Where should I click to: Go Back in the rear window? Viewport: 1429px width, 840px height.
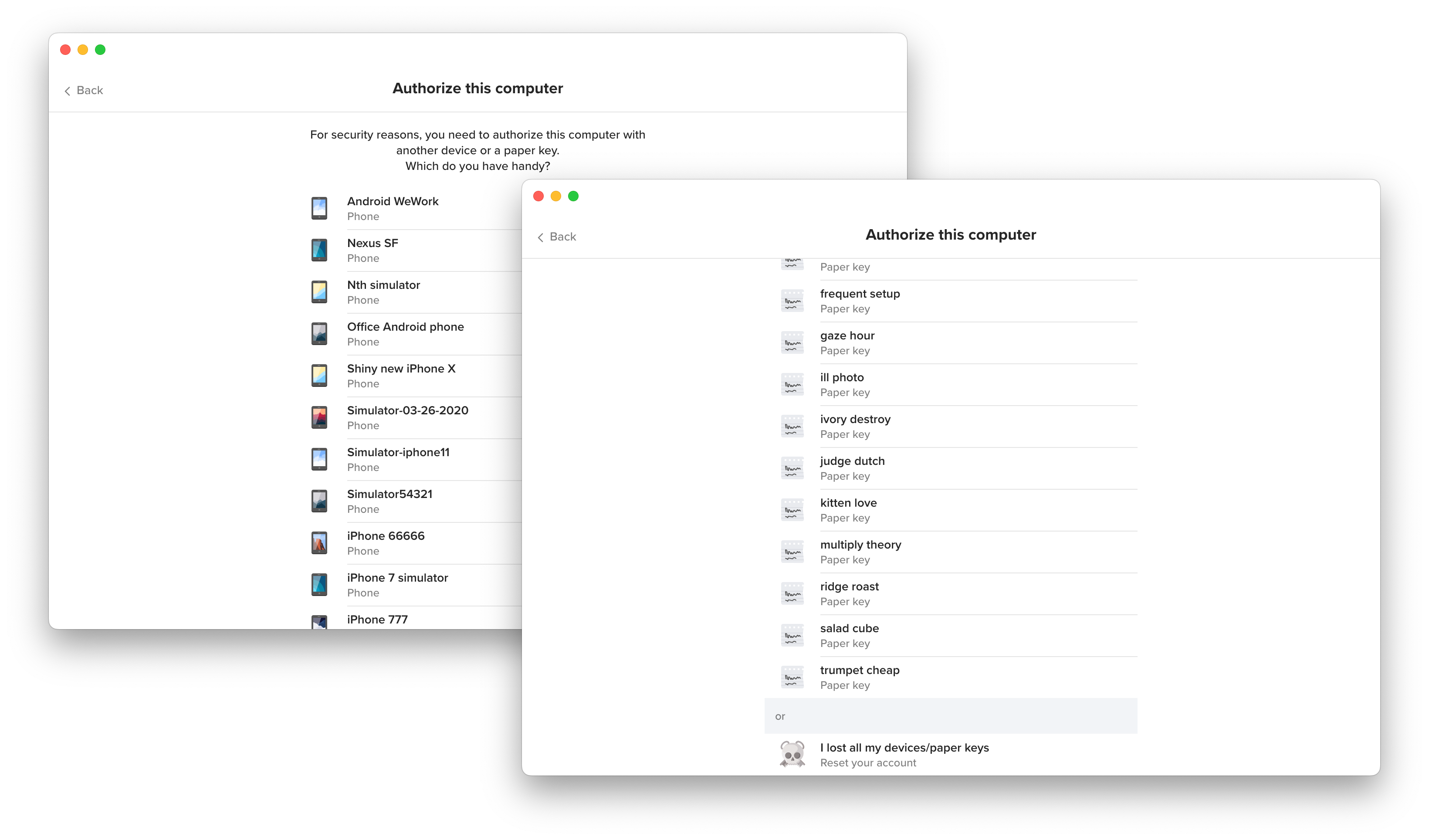click(84, 91)
